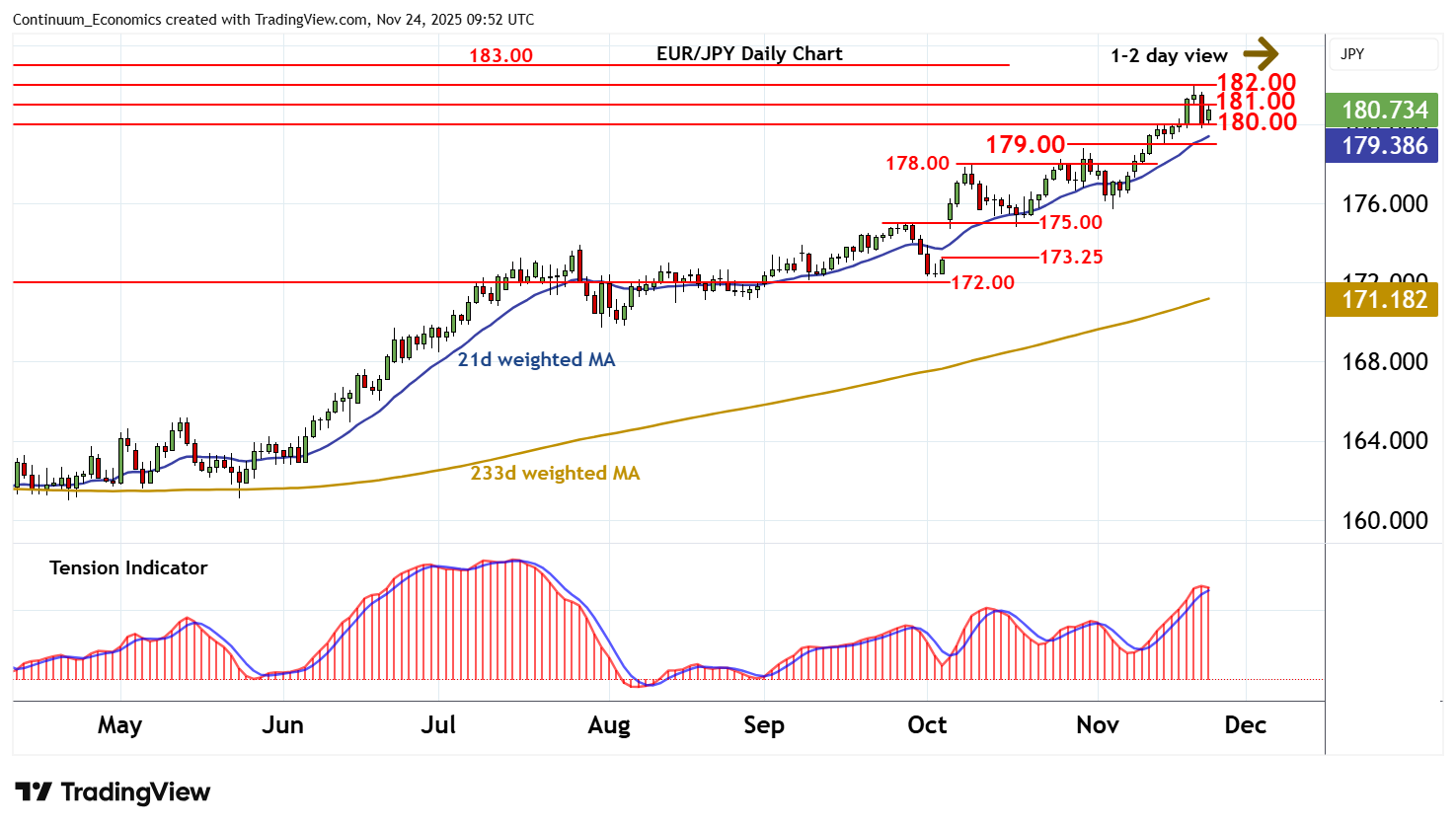The height and width of the screenshot is (829, 1456).
Task: Select the 179.00 support level label
Action: pyautogui.click(x=1025, y=144)
